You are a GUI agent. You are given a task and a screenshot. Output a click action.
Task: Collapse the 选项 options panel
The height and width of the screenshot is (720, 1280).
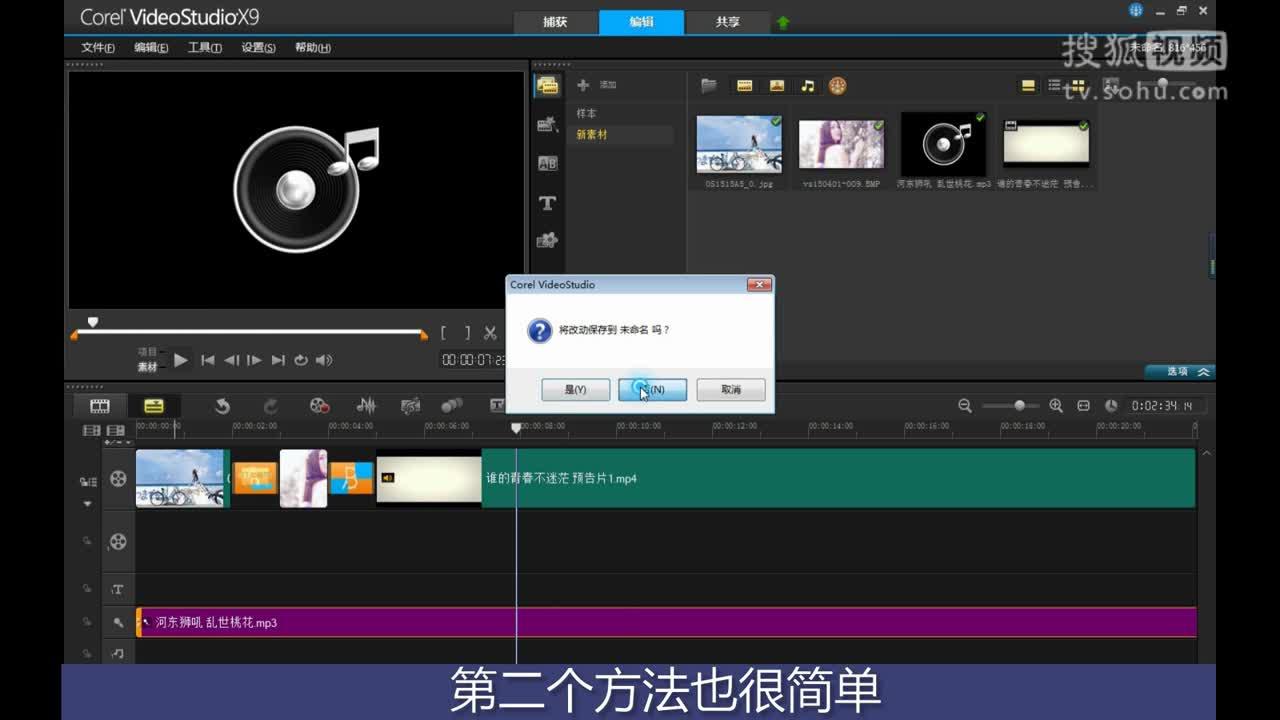tap(1202, 371)
